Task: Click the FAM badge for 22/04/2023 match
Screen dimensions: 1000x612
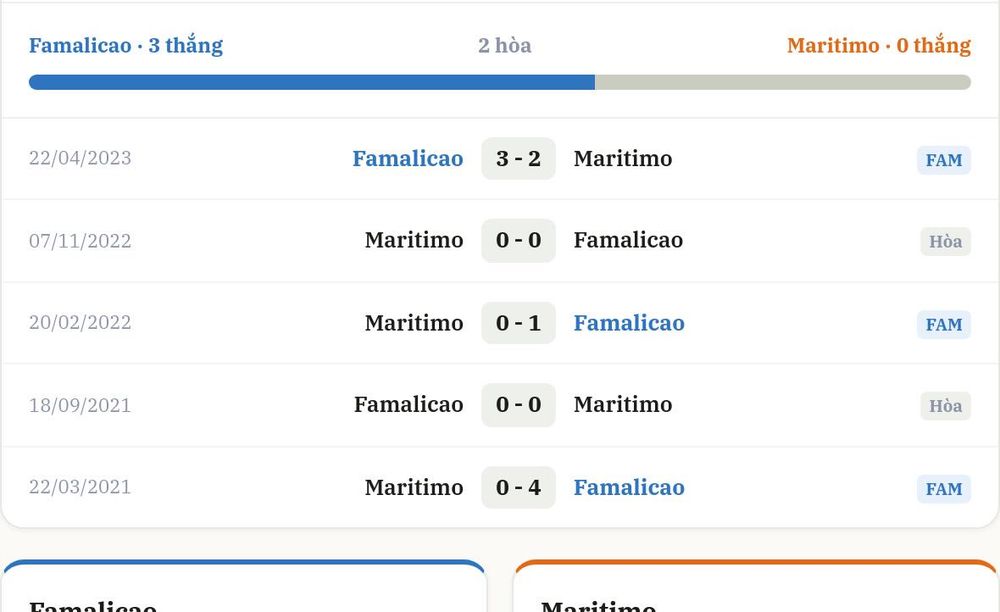Action: 944,160
